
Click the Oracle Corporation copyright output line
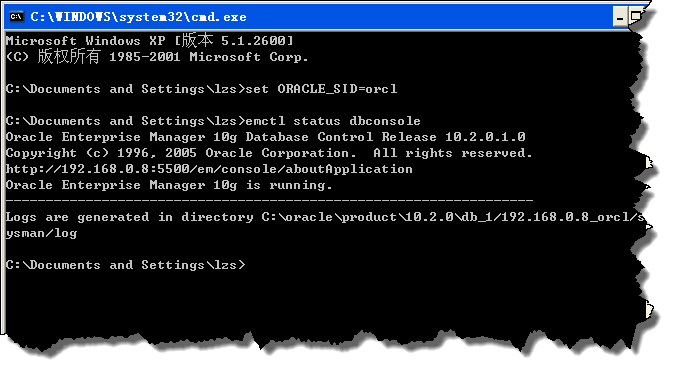coord(269,153)
